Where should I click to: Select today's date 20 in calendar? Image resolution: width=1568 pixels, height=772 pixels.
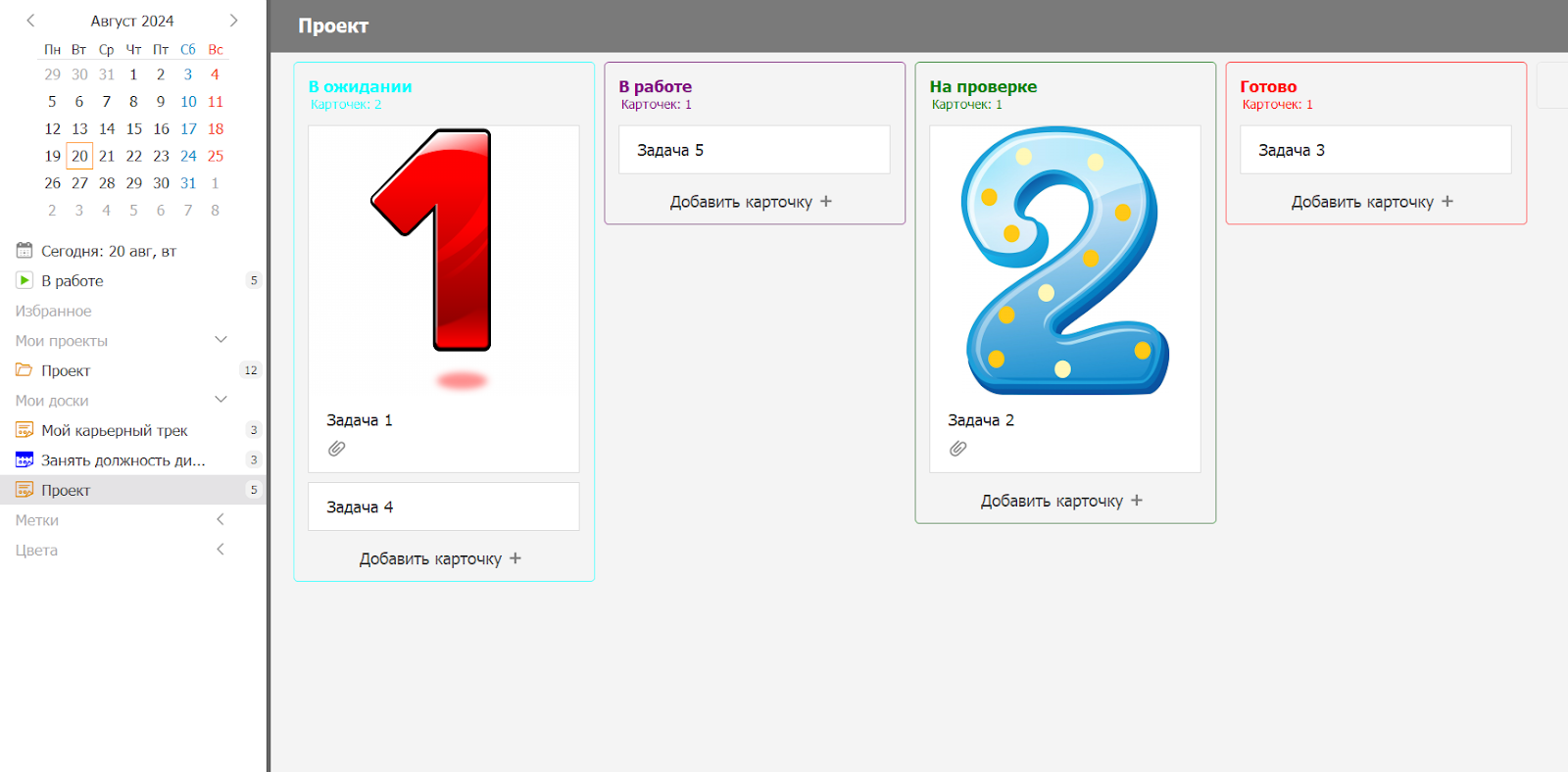pos(79,156)
